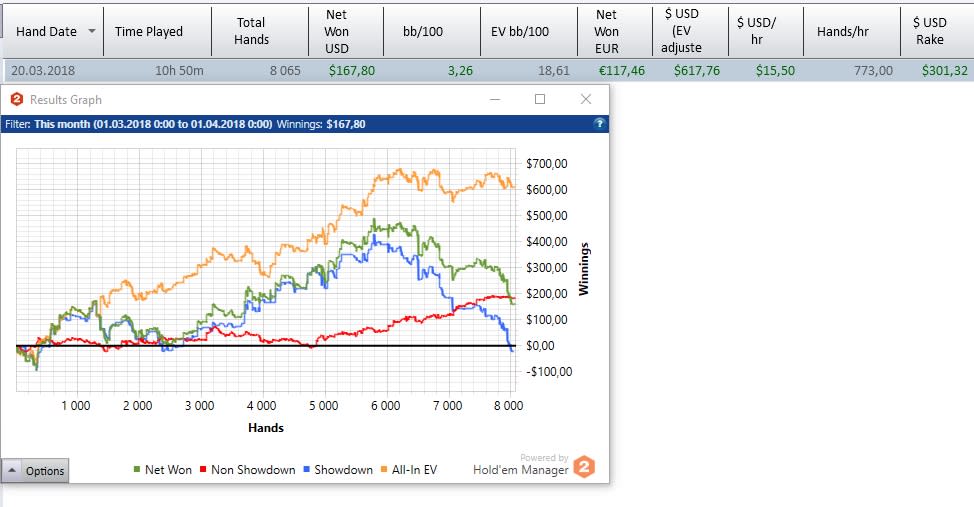Click the Results Graph window title
Screen dimensions: 974x507
click(x=66, y=100)
